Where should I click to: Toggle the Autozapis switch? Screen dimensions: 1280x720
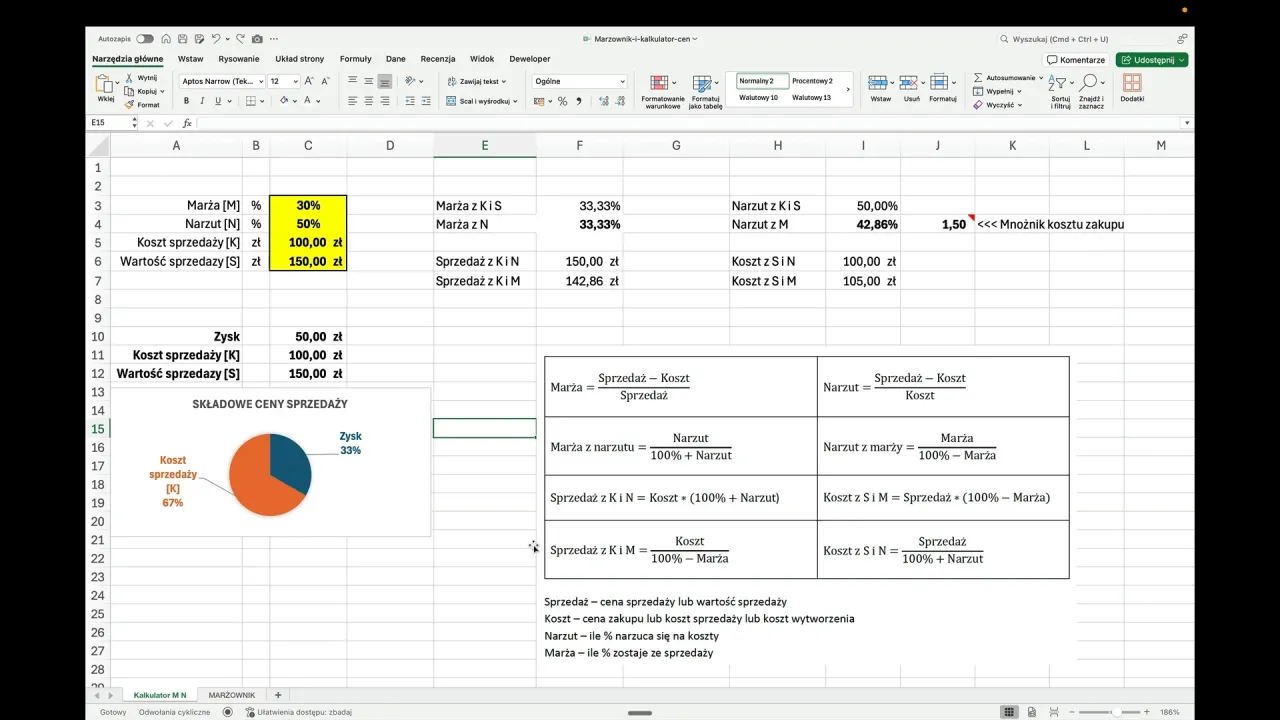point(145,39)
